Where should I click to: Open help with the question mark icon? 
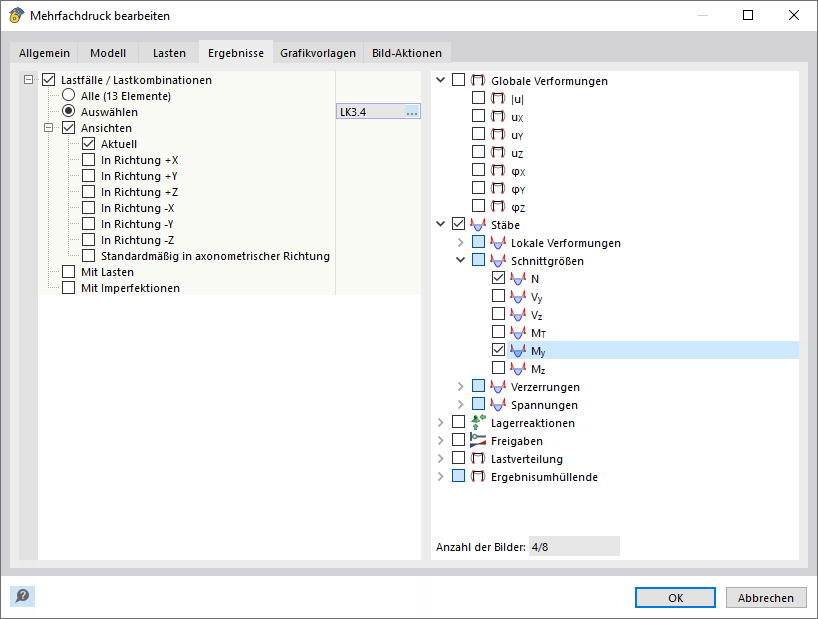click(22, 596)
